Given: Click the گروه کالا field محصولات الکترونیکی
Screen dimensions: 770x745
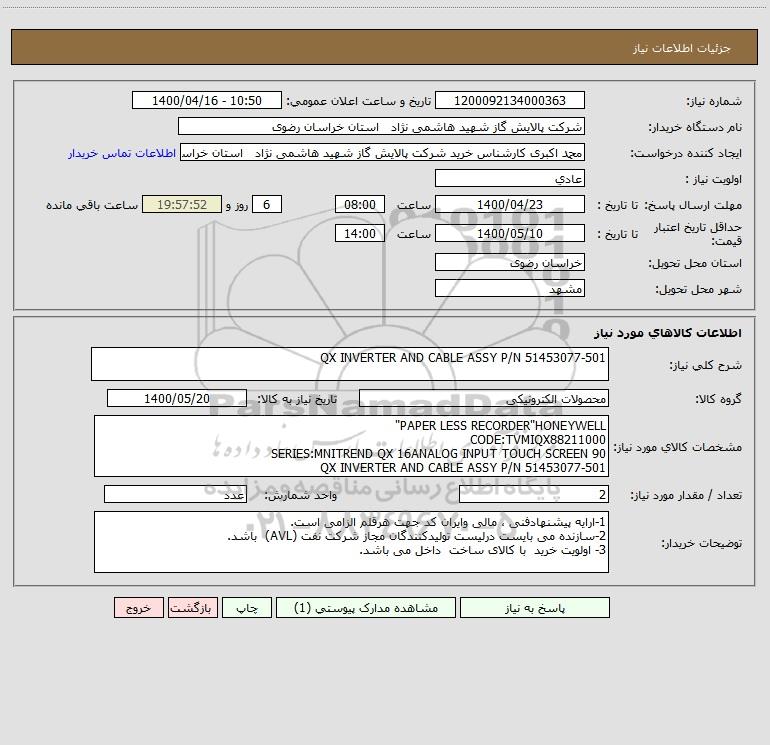Looking at the screenshot, I should coord(484,398).
